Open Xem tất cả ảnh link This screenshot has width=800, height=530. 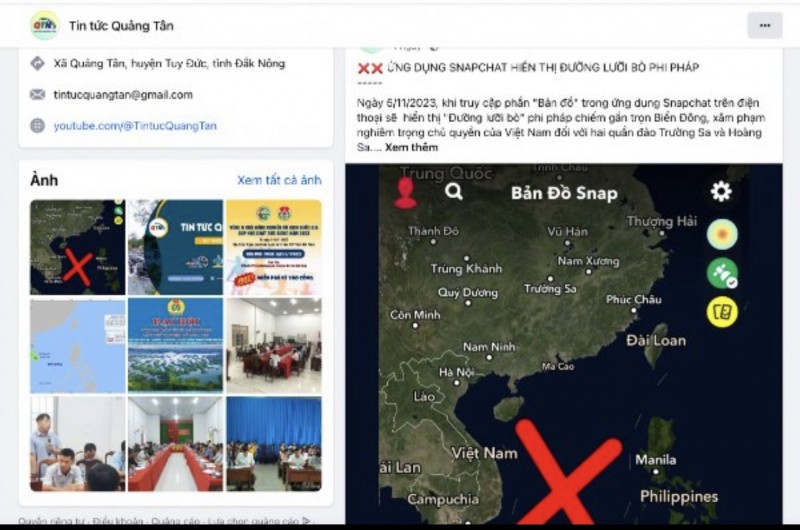coord(279,180)
